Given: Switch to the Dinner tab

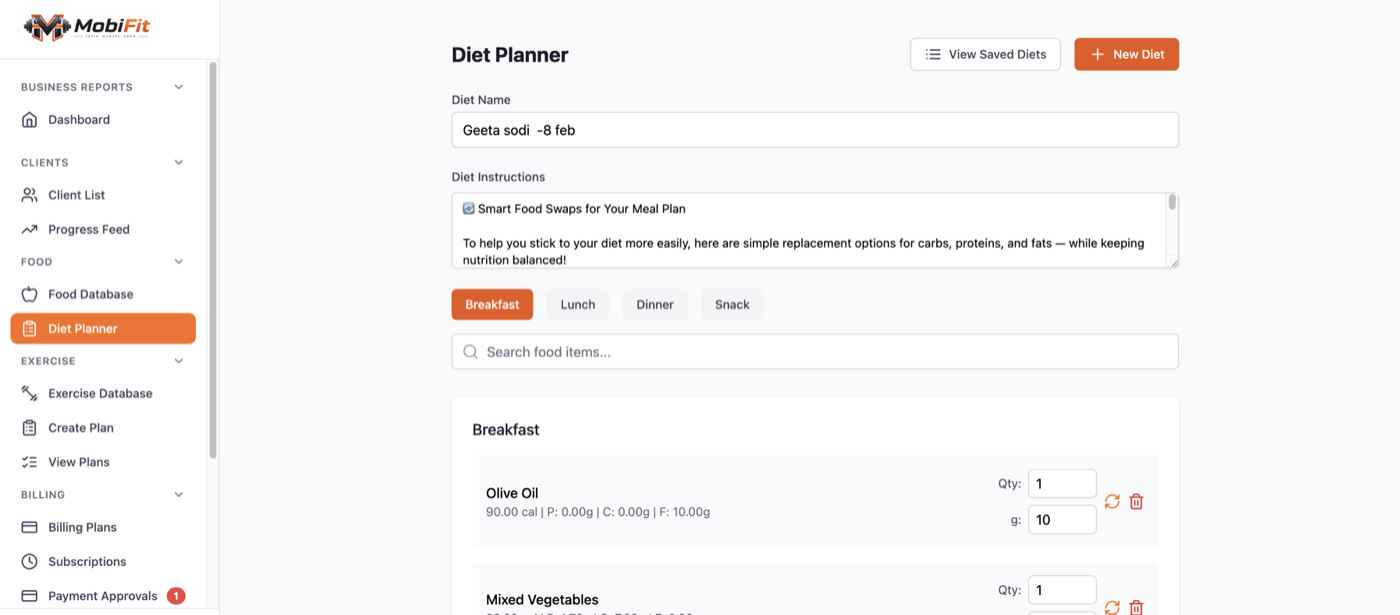Looking at the screenshot, I should pyautogui.click(x=655, y=304).
